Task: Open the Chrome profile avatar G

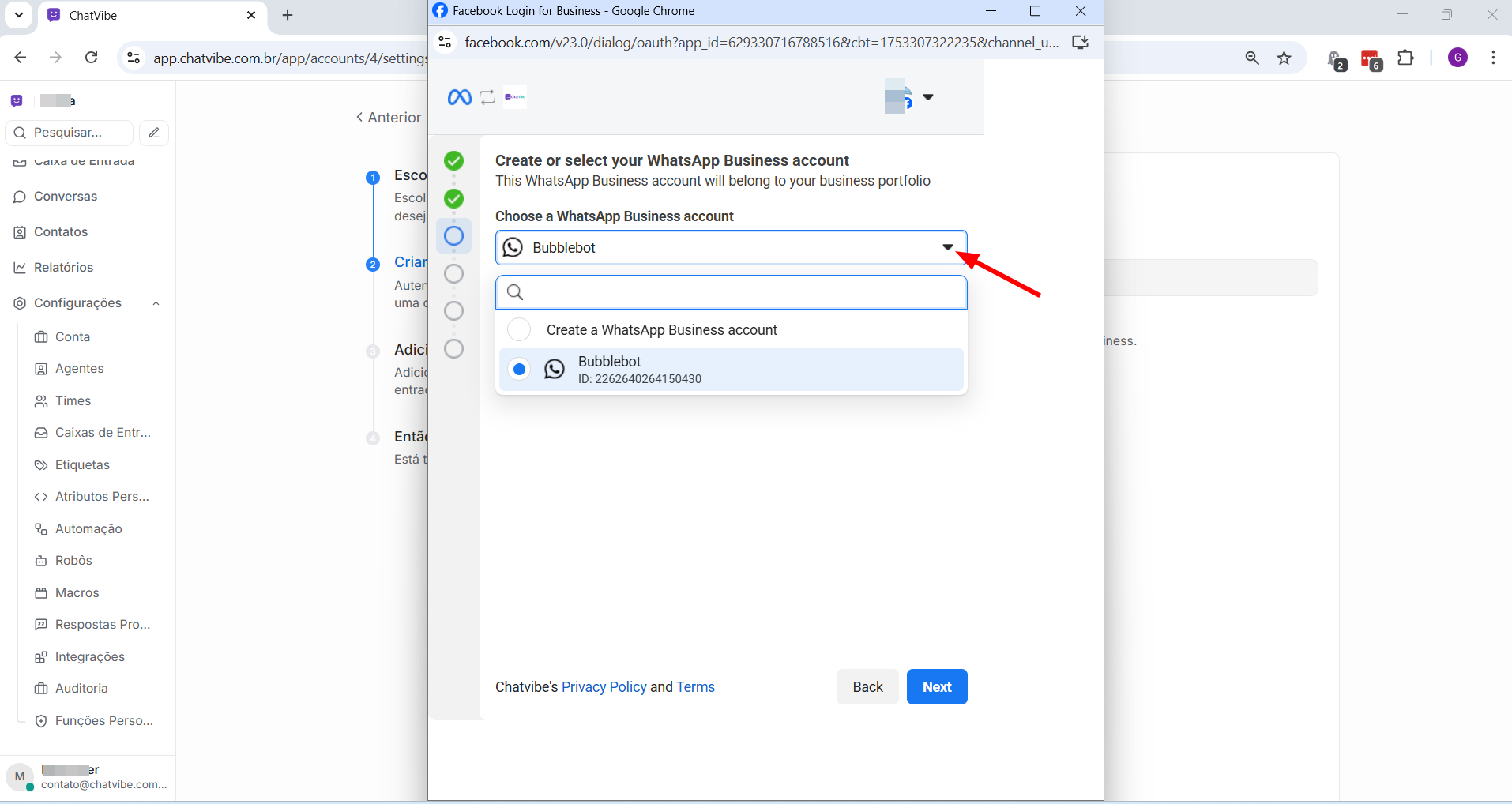Action: (x=1458, y=58)
